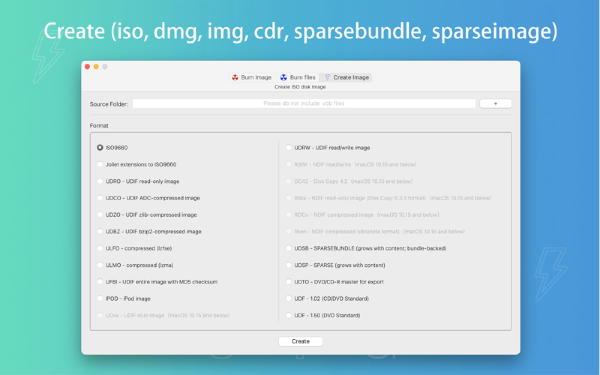The width and height of the screenshot is (600, 375).
Task: Select the ISO9660 format option
Action: pyautogui.click(x=112, y=148)
